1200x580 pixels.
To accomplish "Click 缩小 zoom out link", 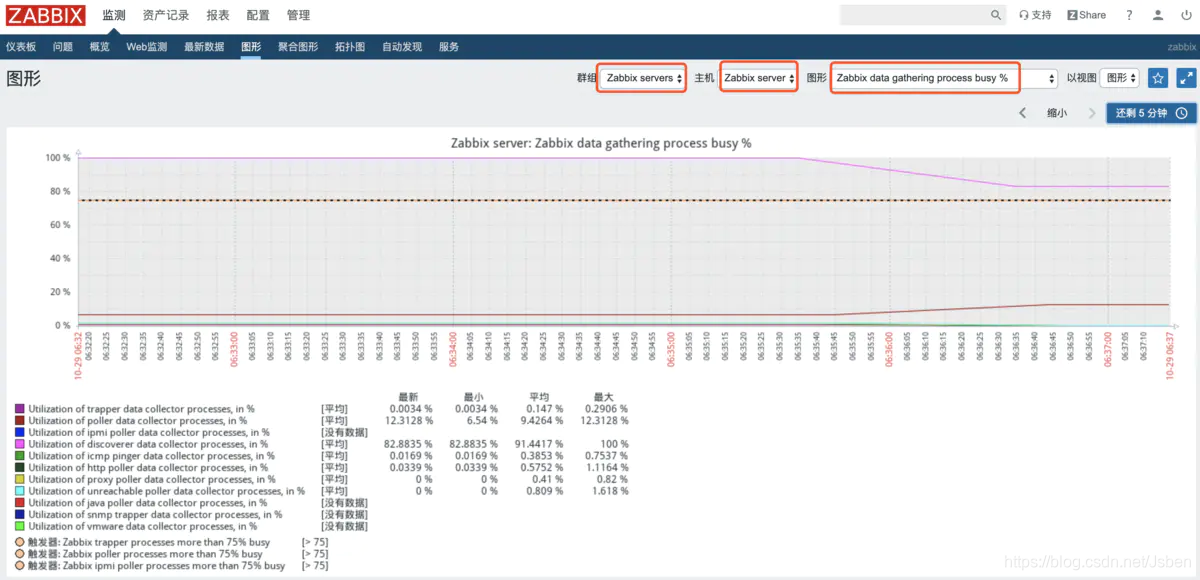I will [x=1057, y=113].
